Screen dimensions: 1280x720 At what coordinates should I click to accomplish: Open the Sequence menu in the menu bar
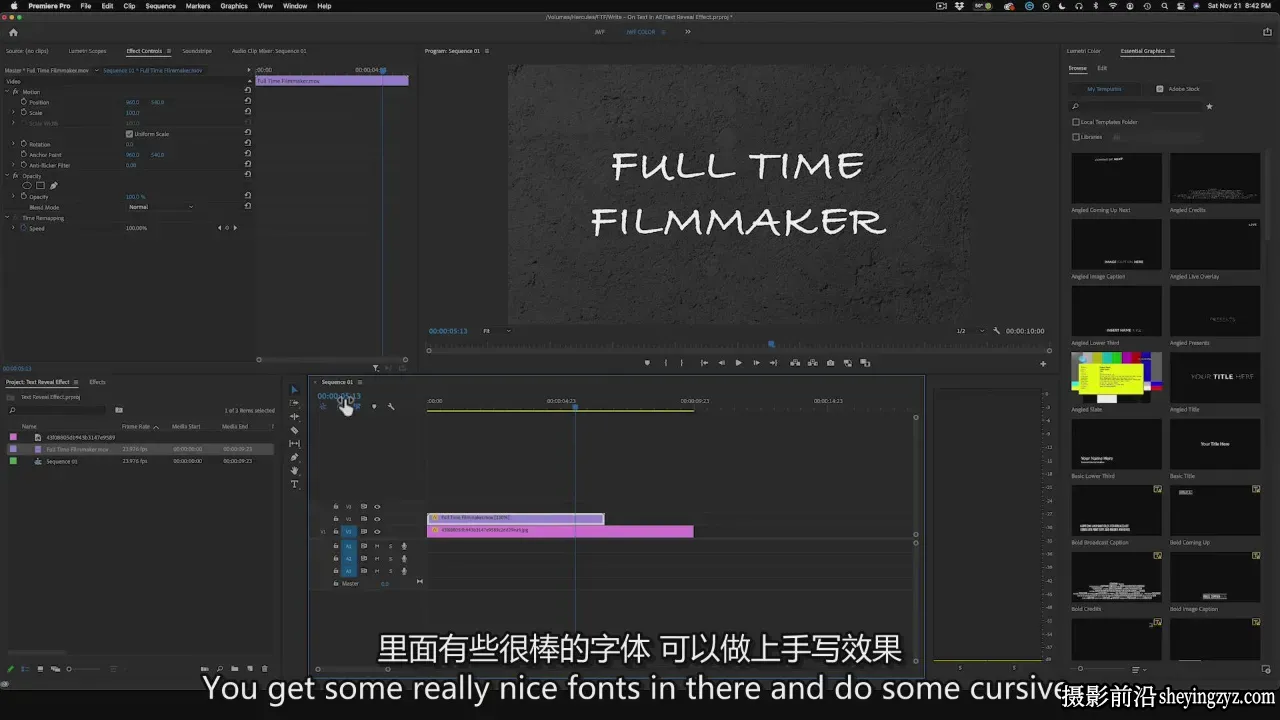coord(160,6)
